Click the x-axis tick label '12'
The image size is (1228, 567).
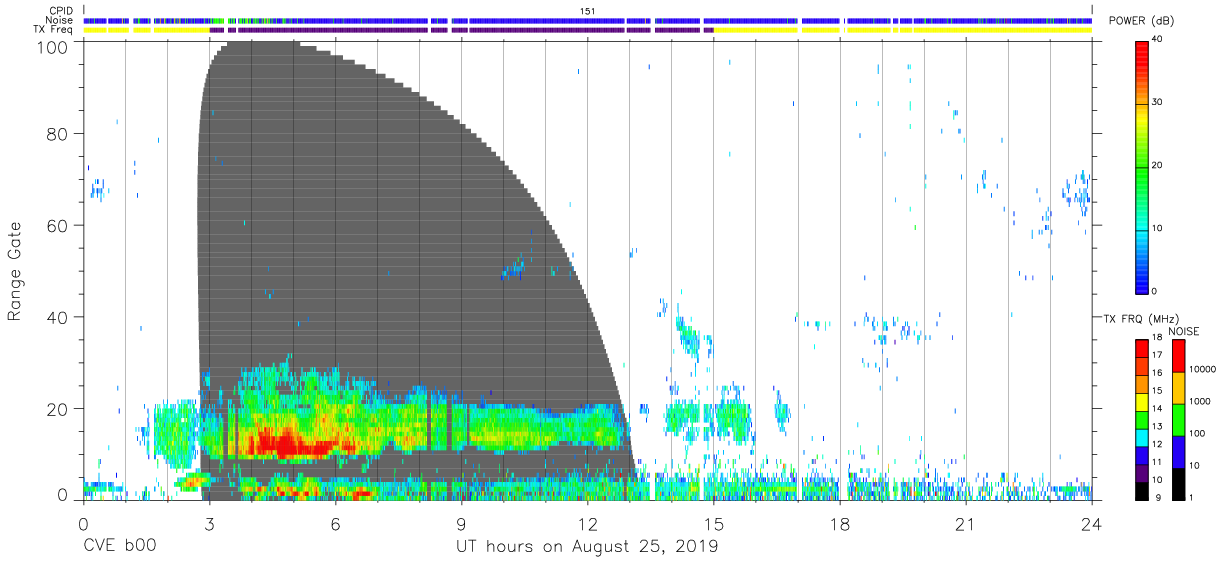pos(587,523)
